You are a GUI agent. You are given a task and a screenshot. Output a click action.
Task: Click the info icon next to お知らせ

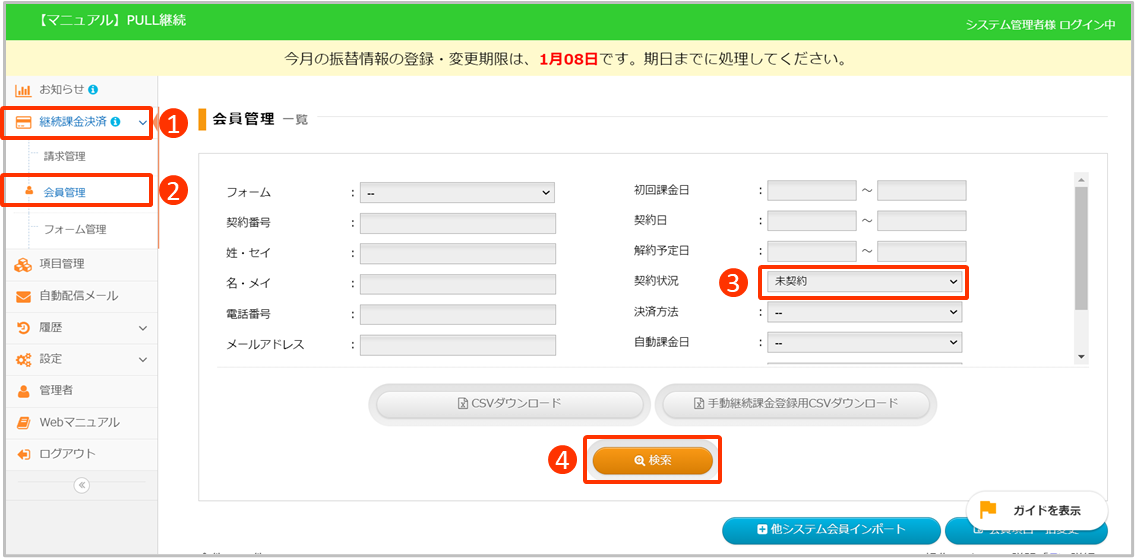click(x=93, y=89)
